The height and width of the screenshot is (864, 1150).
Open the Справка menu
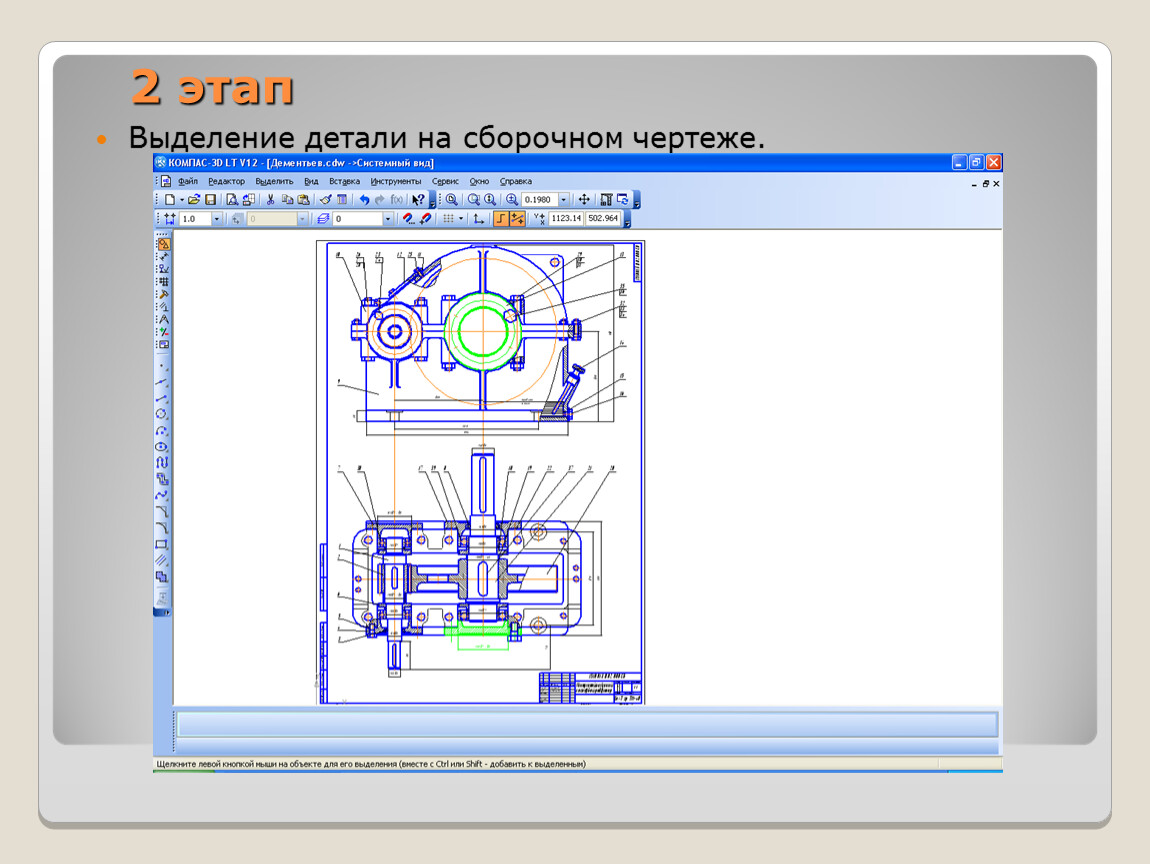[516, 182]
